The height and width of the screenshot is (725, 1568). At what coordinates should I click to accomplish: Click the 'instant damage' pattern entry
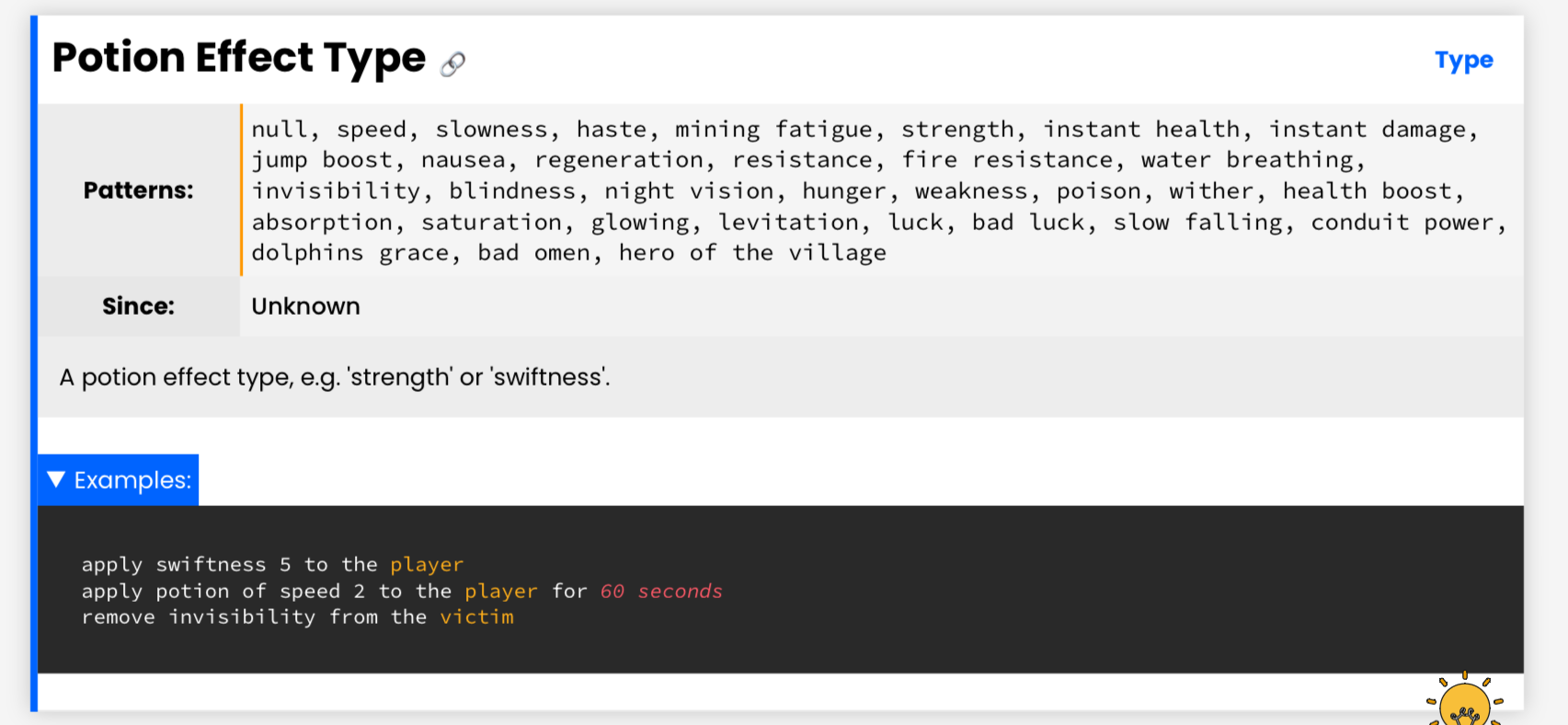point(1368,130)
